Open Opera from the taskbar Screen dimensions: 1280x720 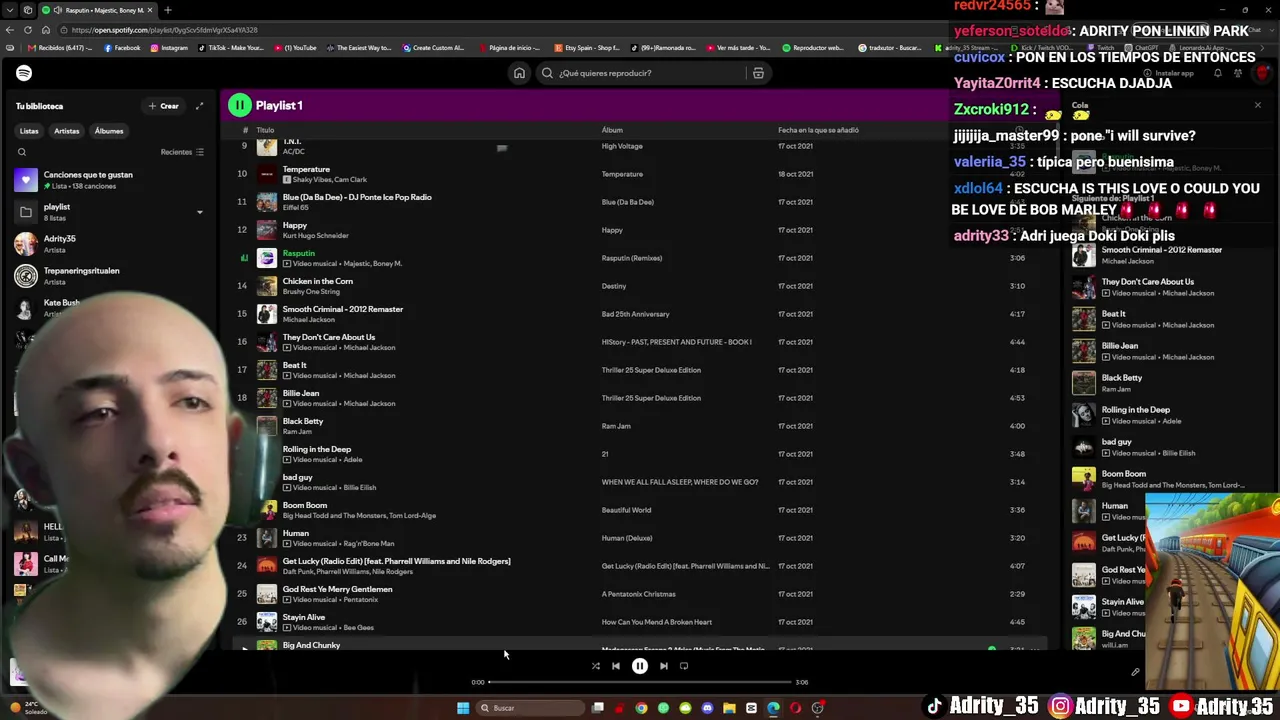(x=795, y=708)
